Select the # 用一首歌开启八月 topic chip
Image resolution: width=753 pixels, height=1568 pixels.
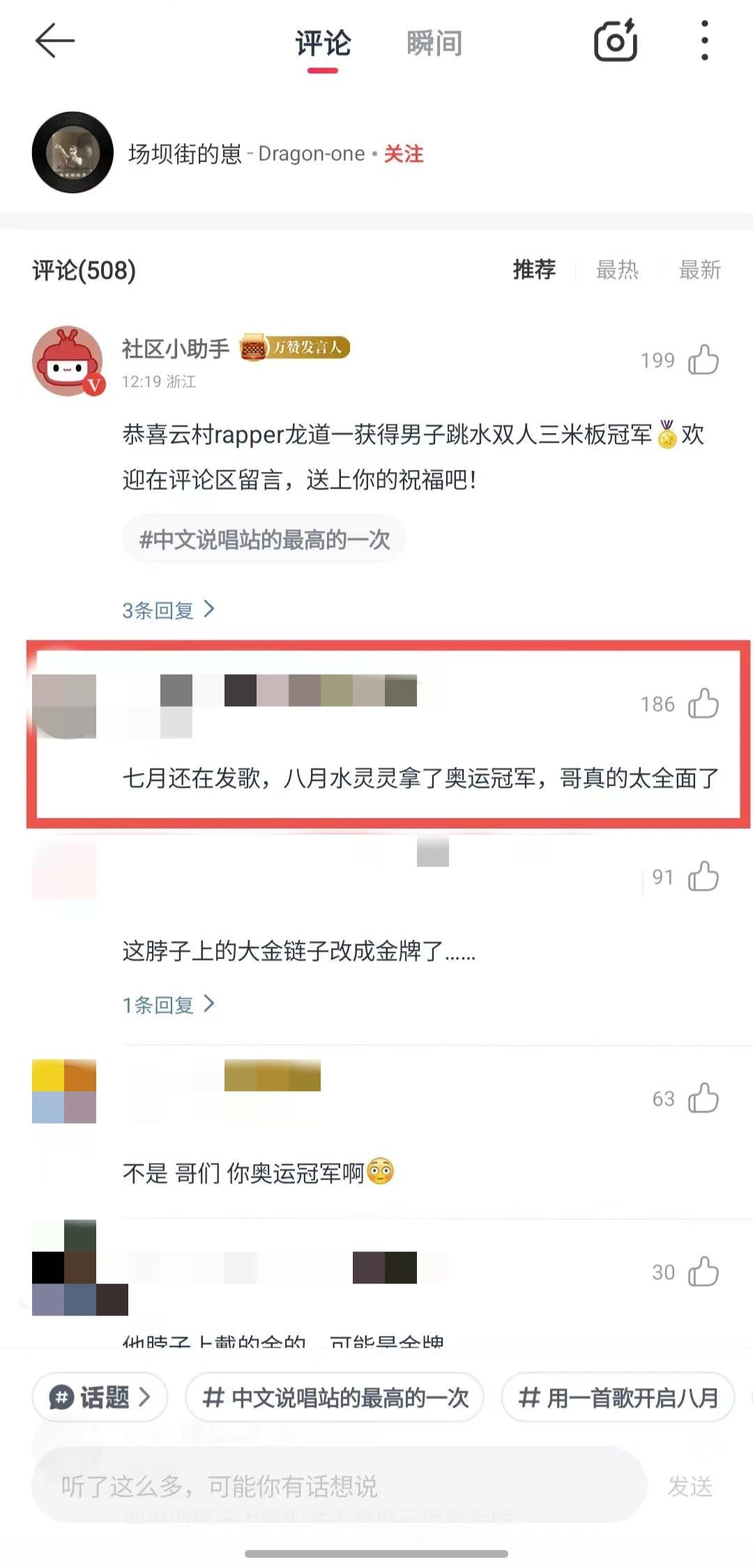tap(618, 1397)
